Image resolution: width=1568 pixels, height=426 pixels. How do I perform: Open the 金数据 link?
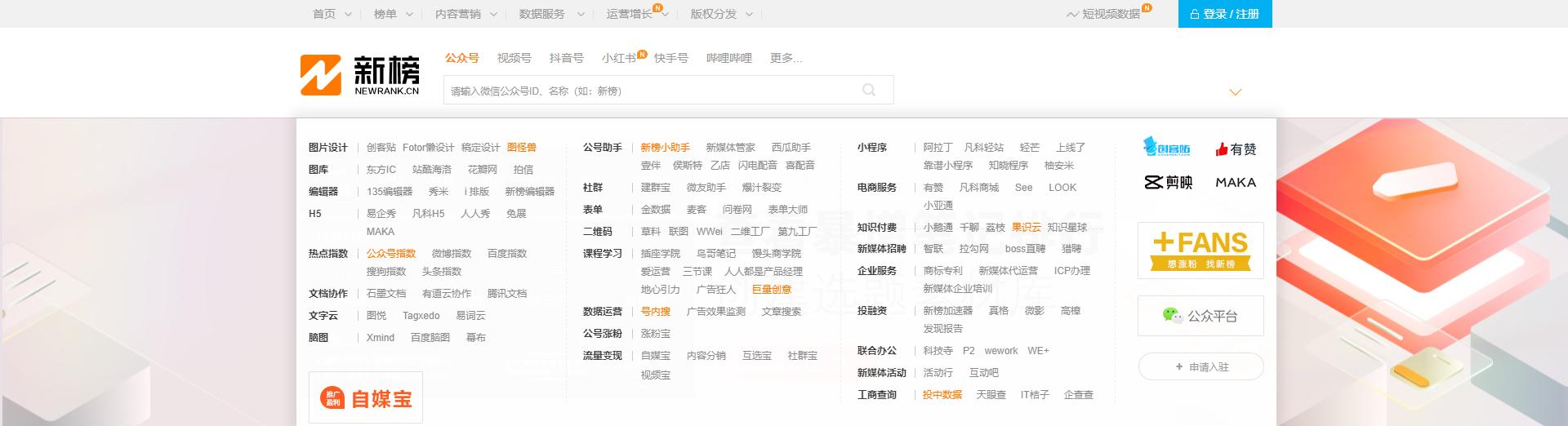656,210
